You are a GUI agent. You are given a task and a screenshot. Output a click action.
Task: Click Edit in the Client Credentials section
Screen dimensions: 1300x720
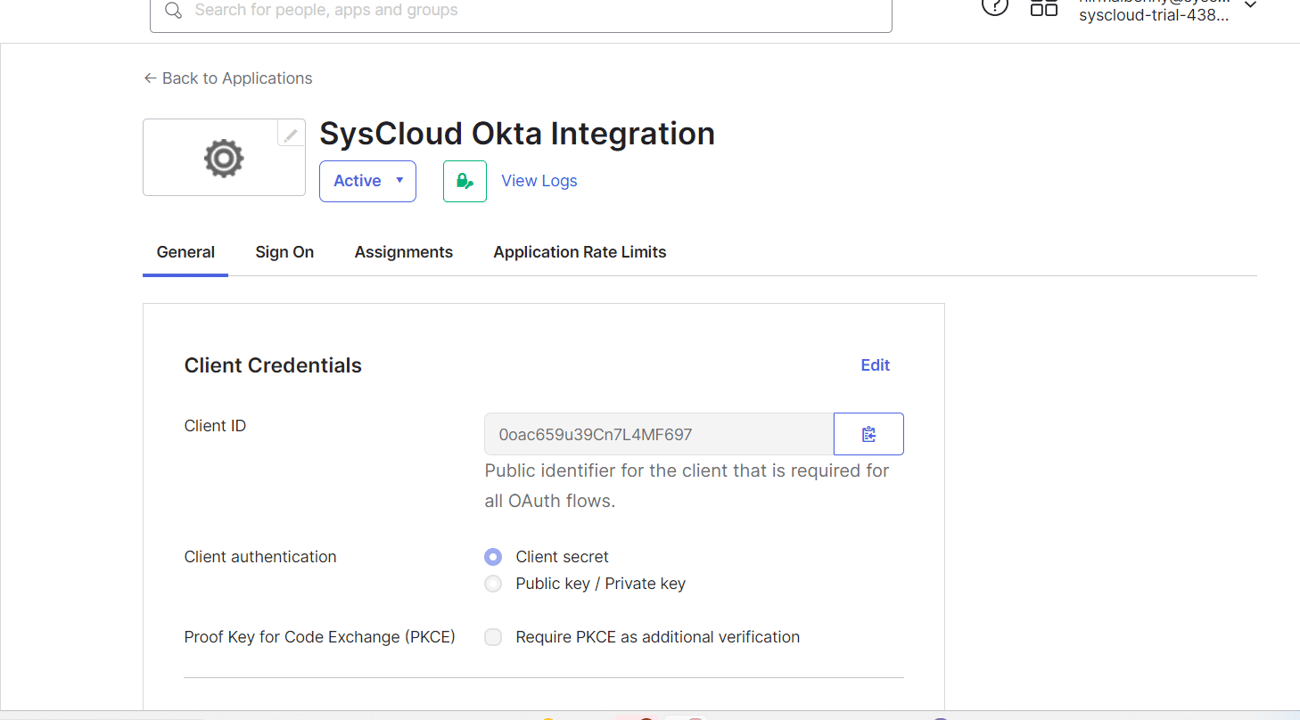[875, 365]
